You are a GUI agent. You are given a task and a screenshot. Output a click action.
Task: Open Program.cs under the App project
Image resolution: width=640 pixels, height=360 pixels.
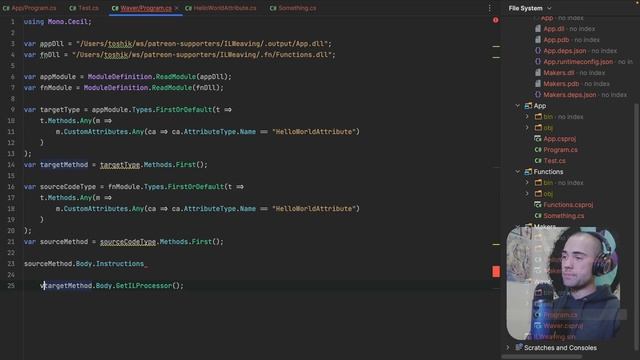point(560,150)
